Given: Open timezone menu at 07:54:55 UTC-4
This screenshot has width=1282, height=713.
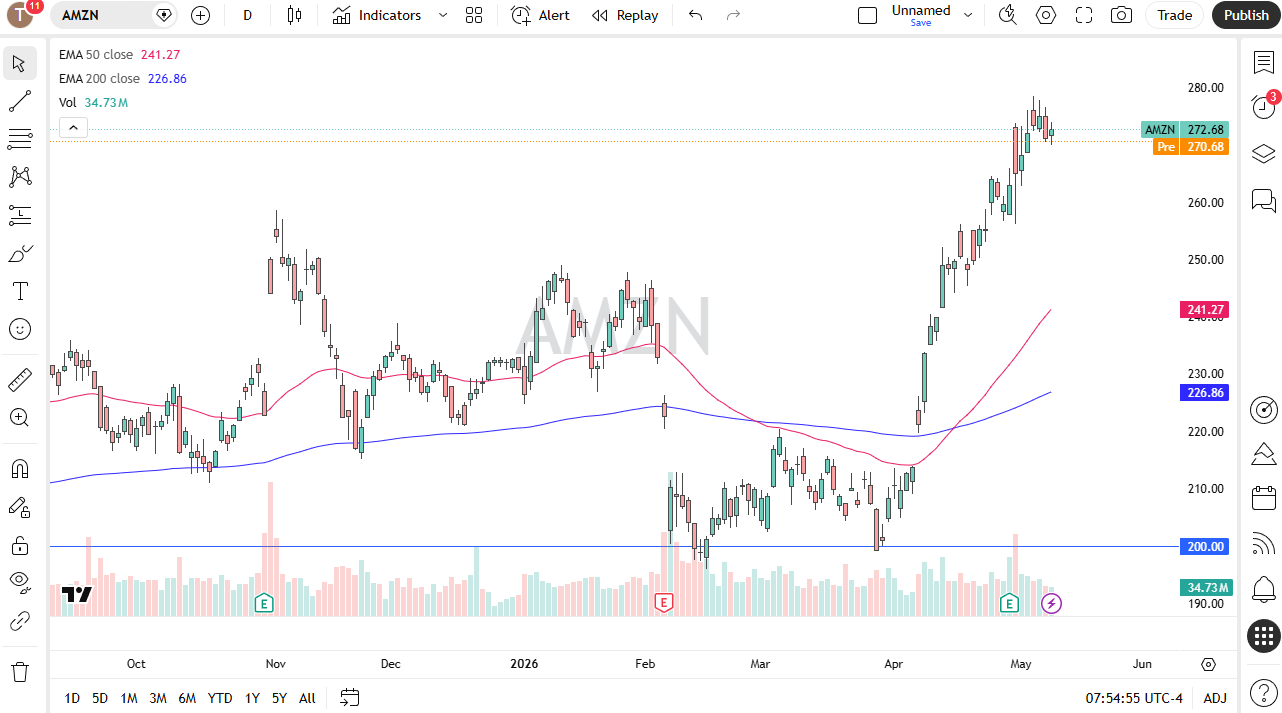Looking at the screenshot, I should pos(1134,698).
